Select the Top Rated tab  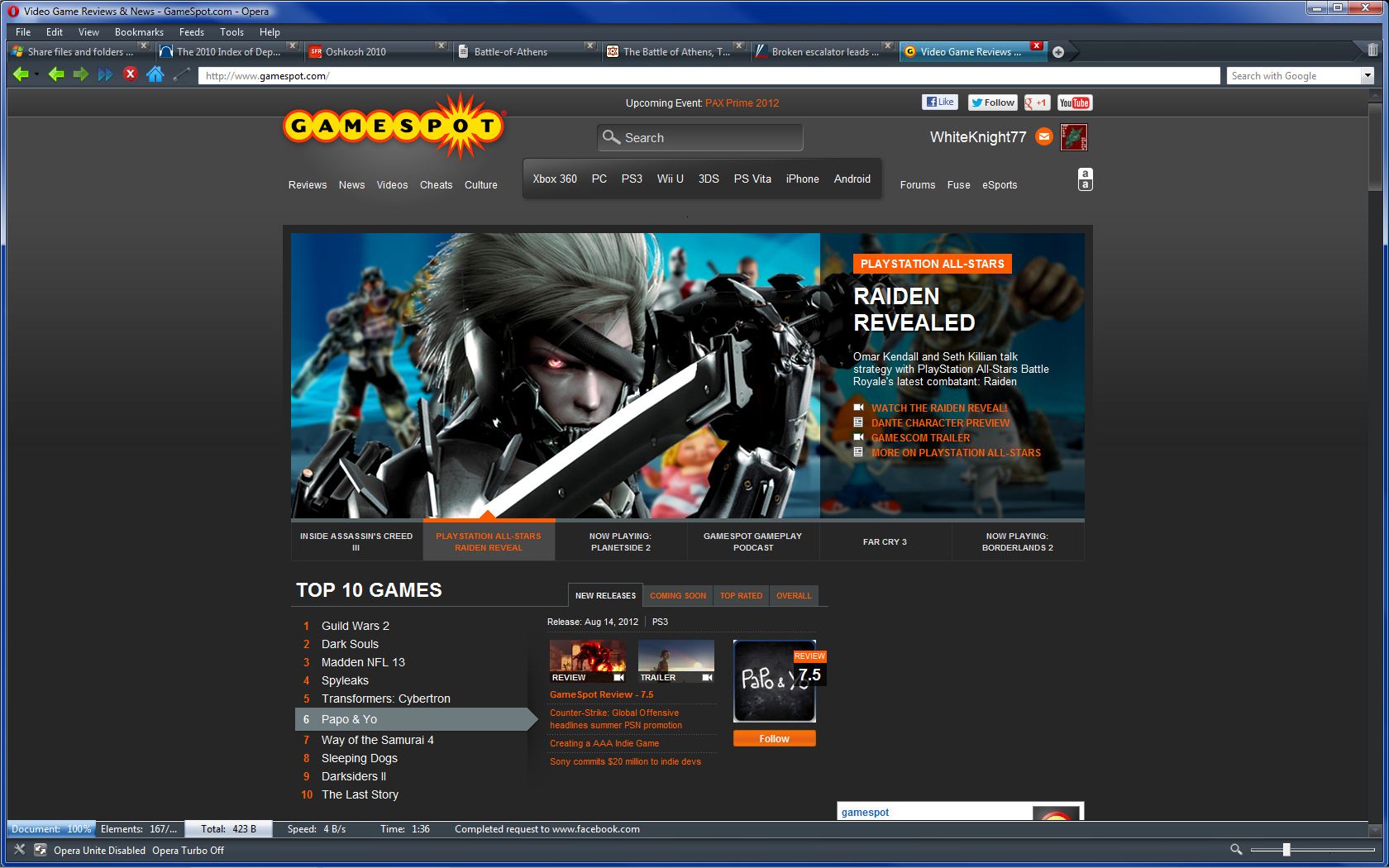coord(741,595)
